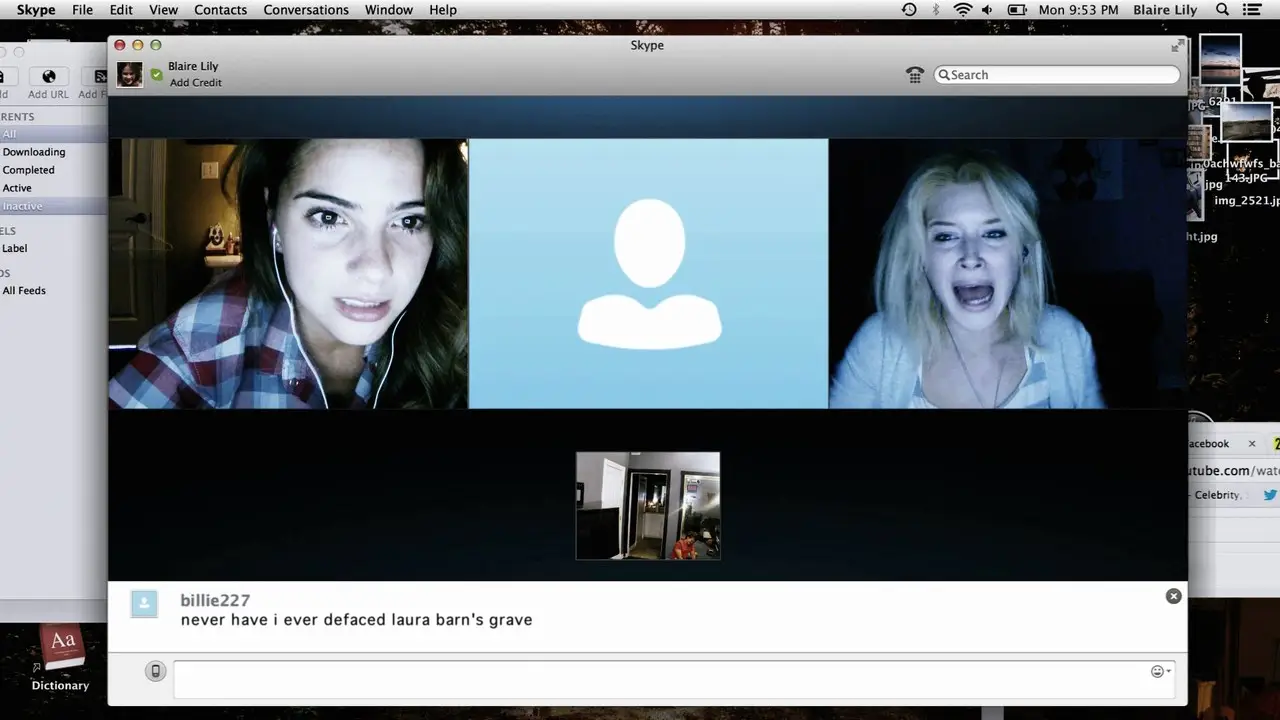Click the volume icon in menu bar
Screen dimensions: 1280x720
pyautogui.click(x=989, y=10)
